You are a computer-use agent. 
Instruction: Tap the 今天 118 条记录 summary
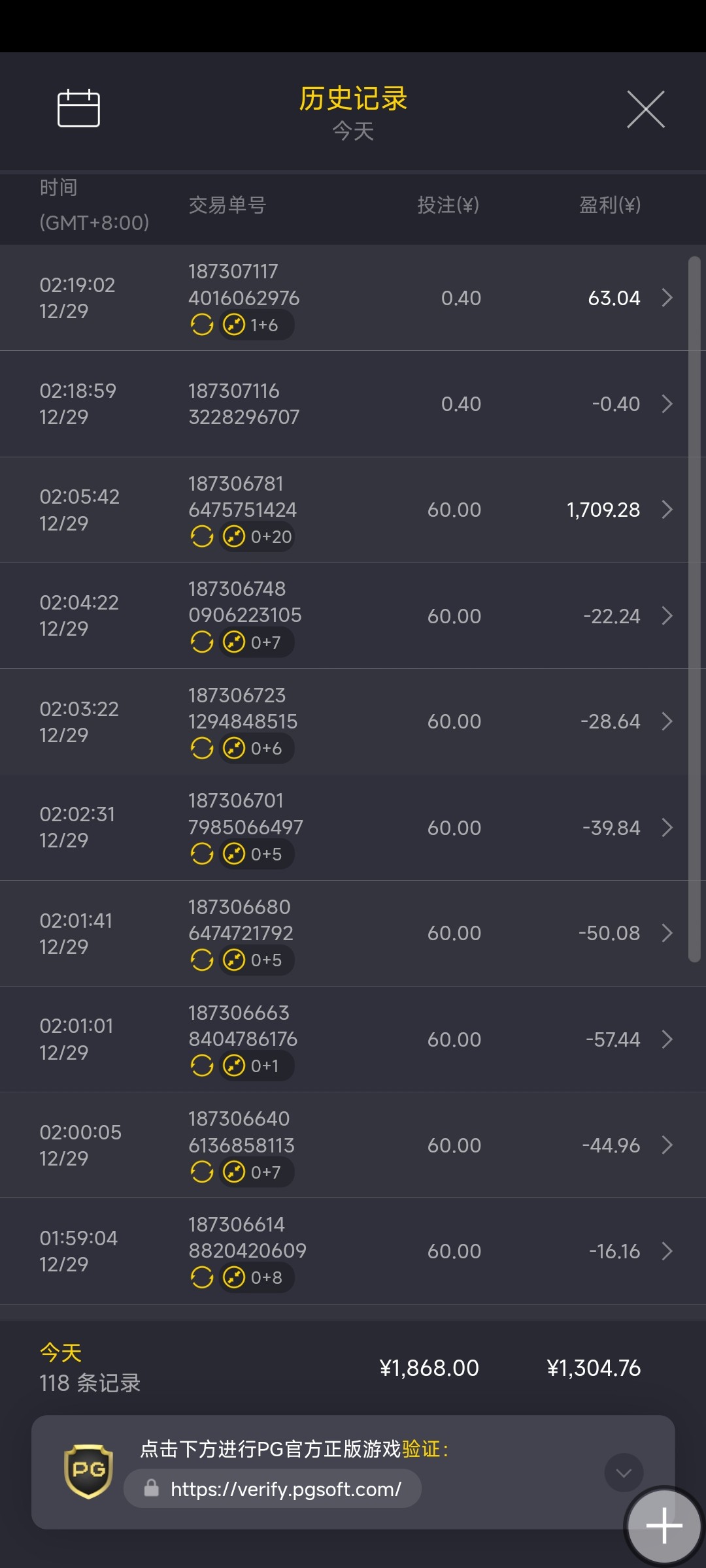tap(90, 1368)
